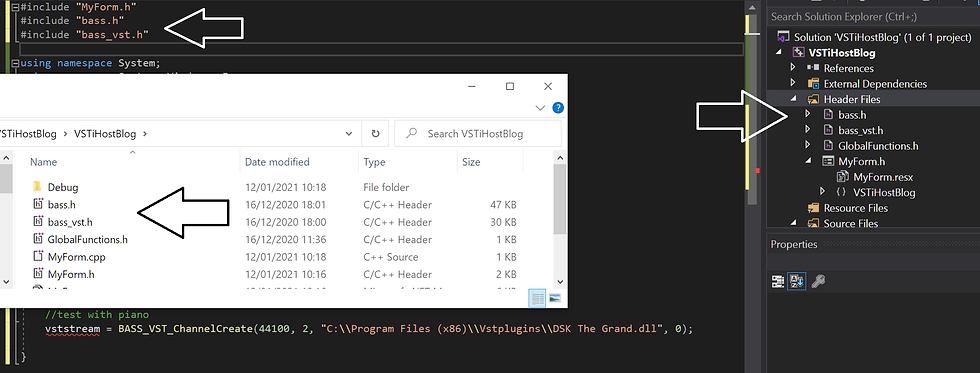Click the Properties panel title
Screen dimensions: 980x373
pos(793,244)
